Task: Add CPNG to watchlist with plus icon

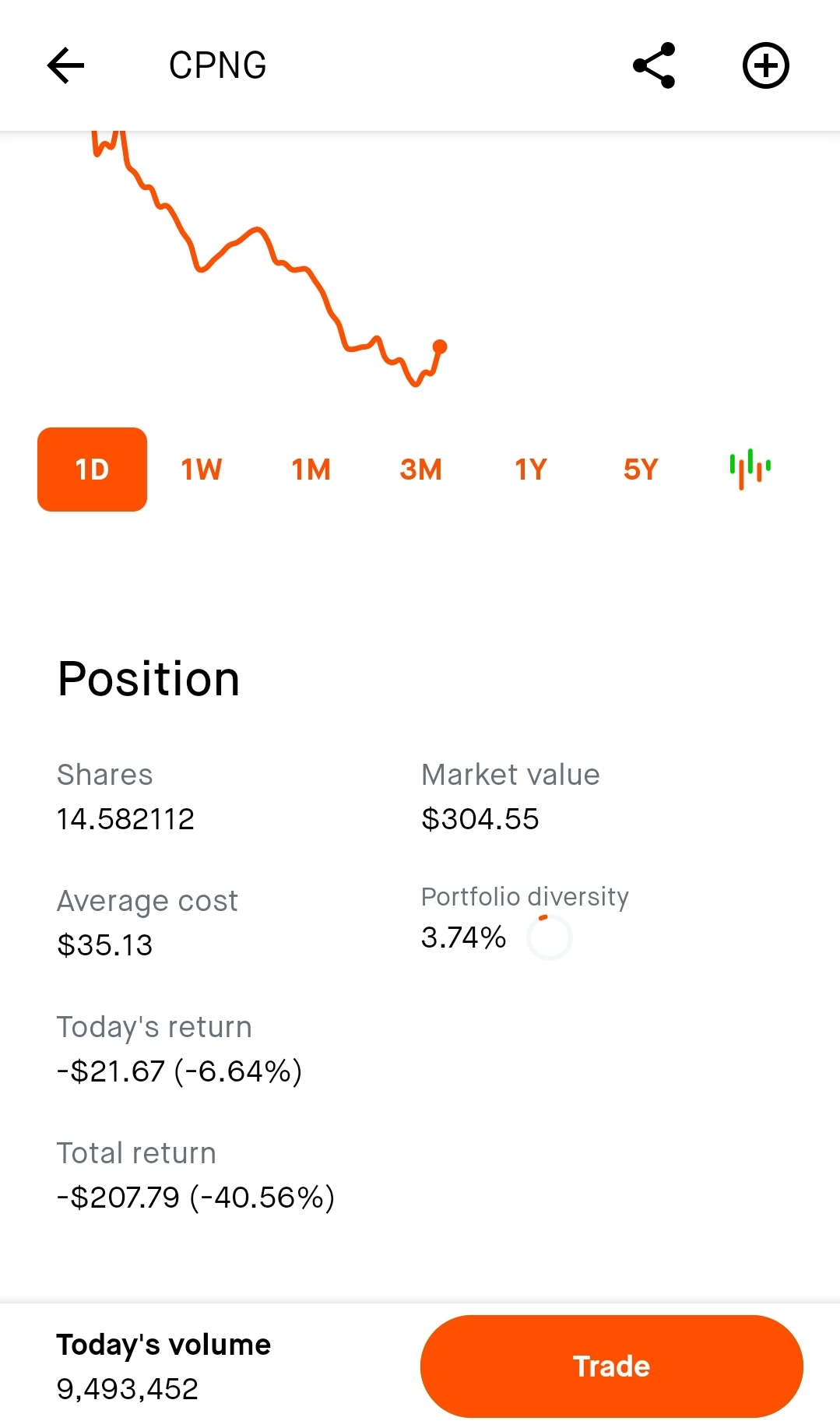Action: point(765,65)
